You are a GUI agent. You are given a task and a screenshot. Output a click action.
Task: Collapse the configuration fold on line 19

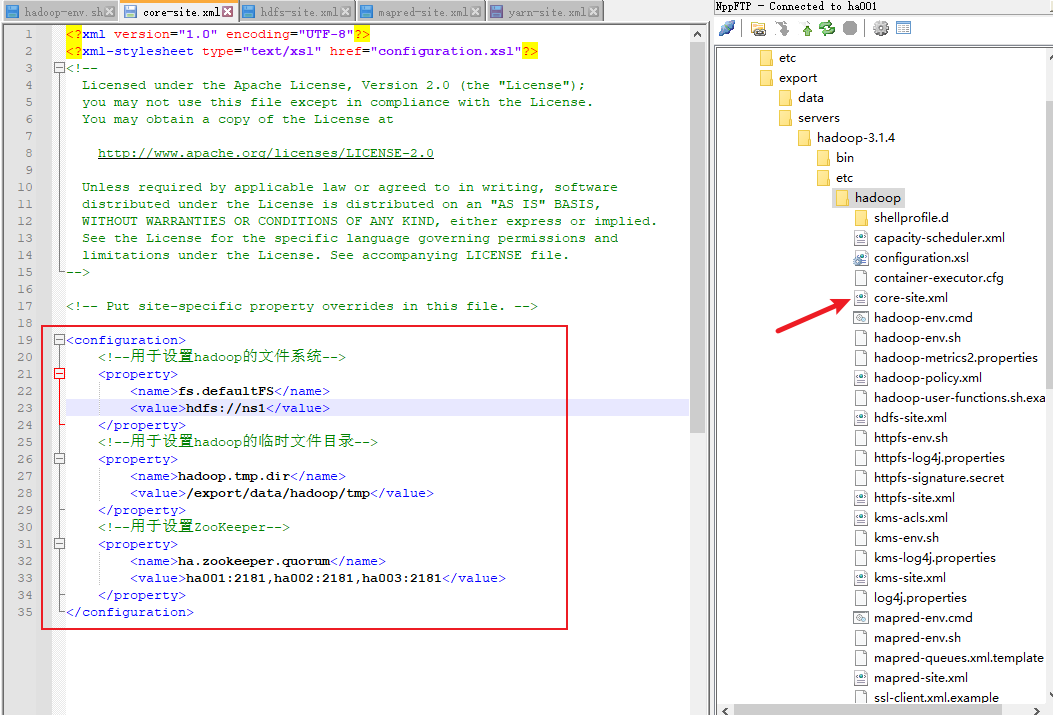tap(59, 340)
